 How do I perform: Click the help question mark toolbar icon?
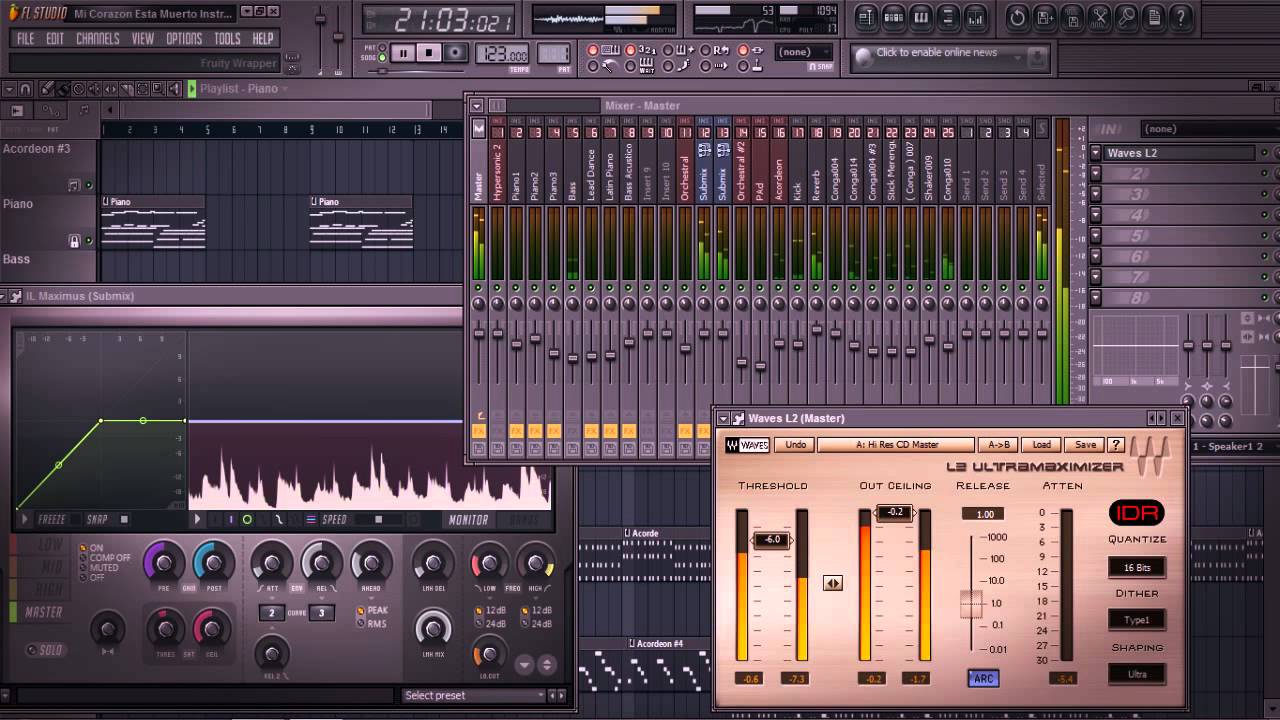[1180, 17]
